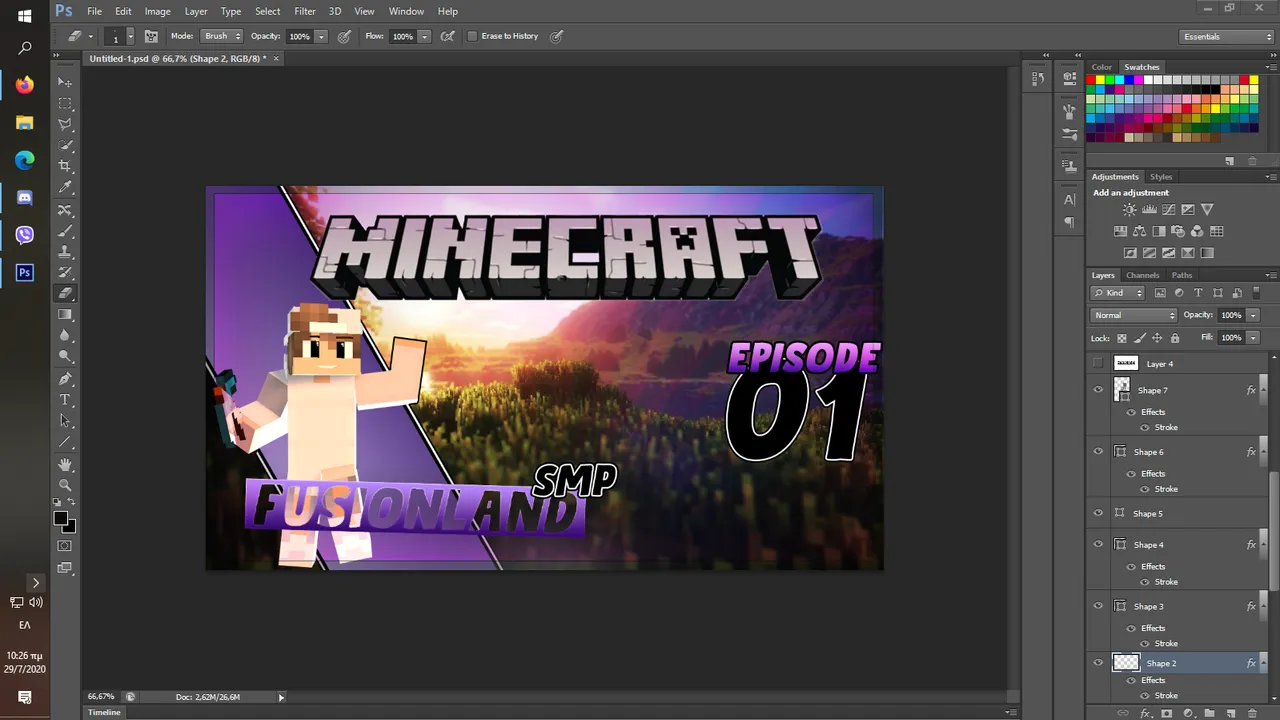Add a Levels adjustment

1149,210
